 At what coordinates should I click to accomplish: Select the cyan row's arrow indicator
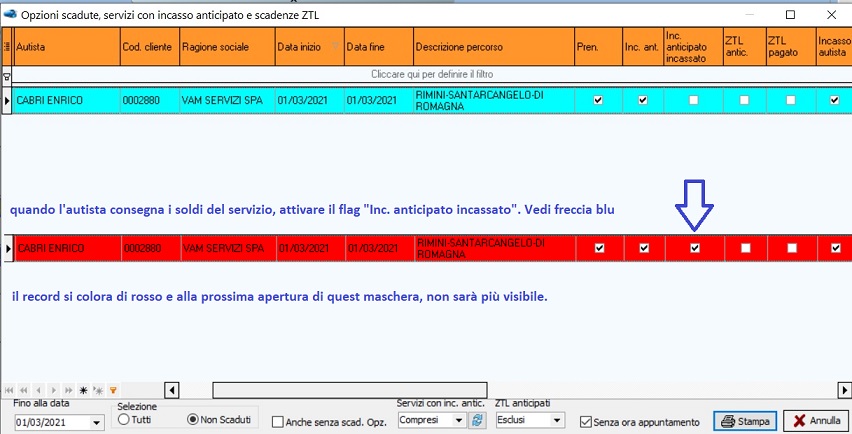[x=7, y=100]
